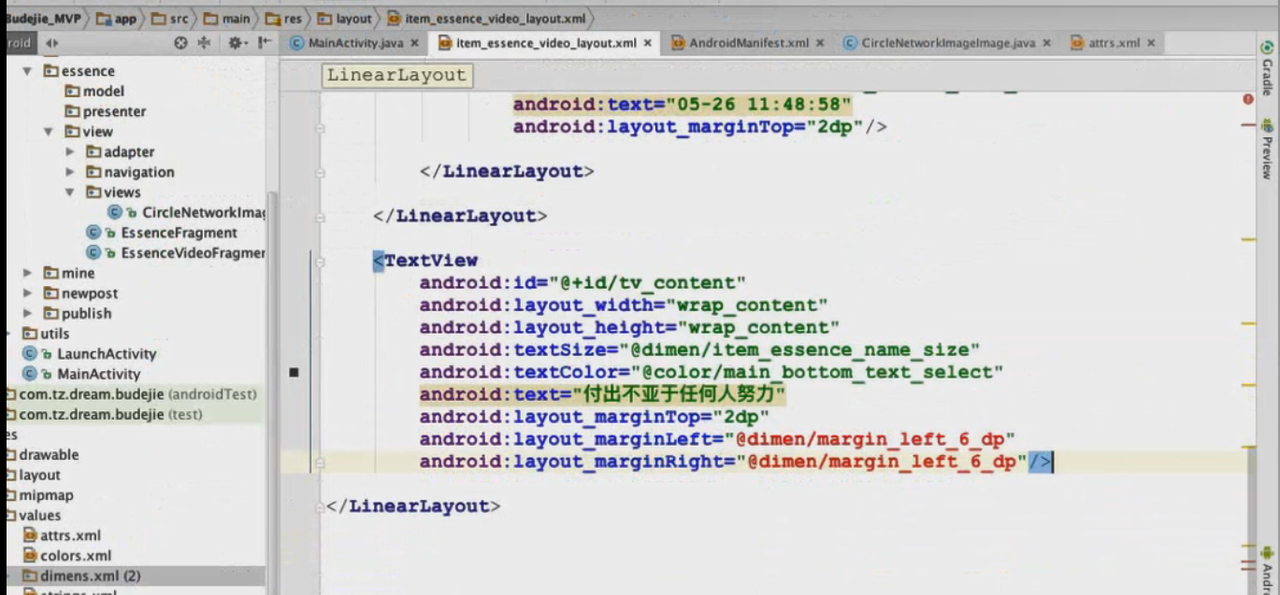Click the app breadcrumb in navigation bar
Screen dimensions: 1280x595
(x=118, y=18)
